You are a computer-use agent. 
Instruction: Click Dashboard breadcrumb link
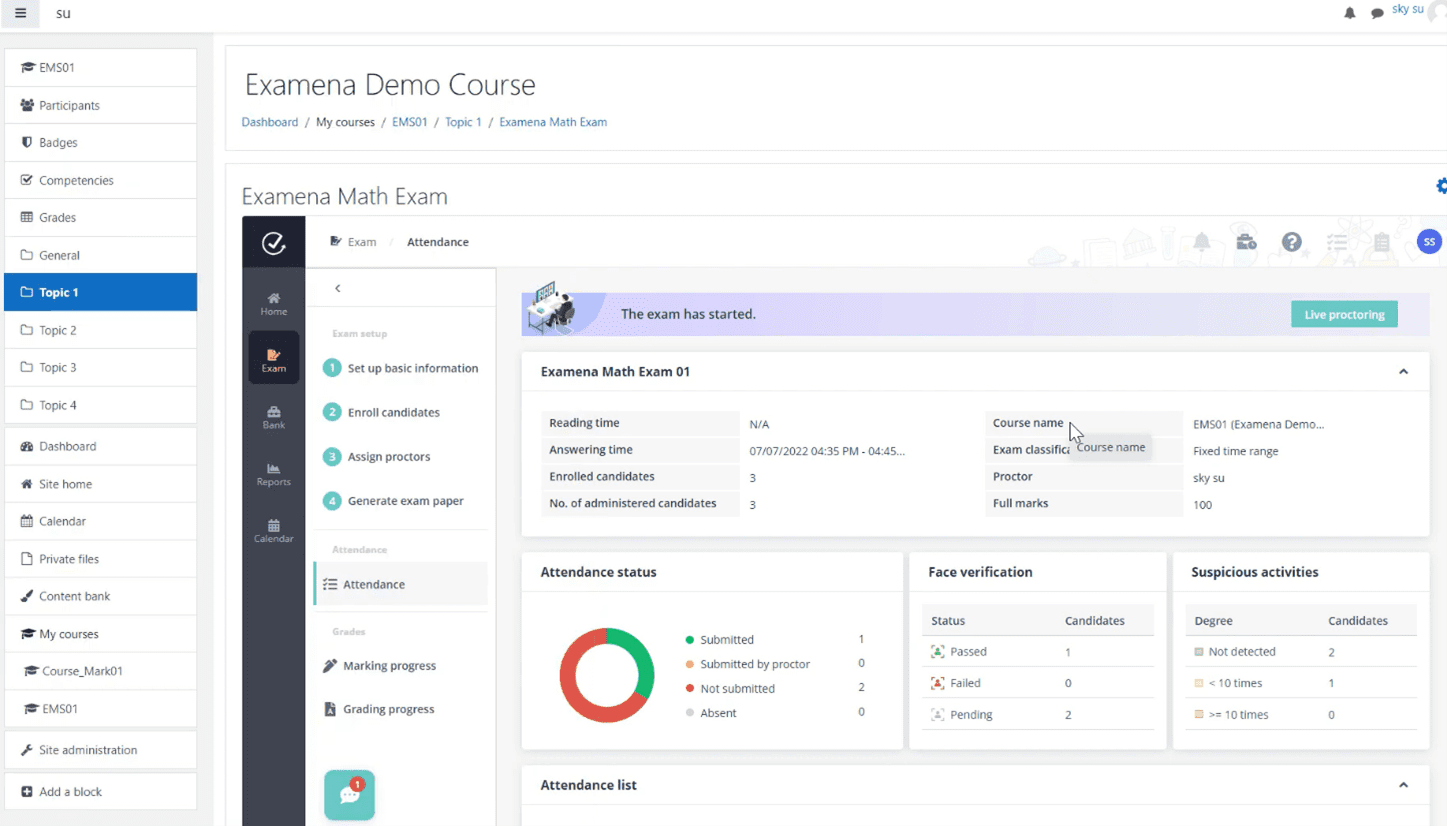(270, 122)
